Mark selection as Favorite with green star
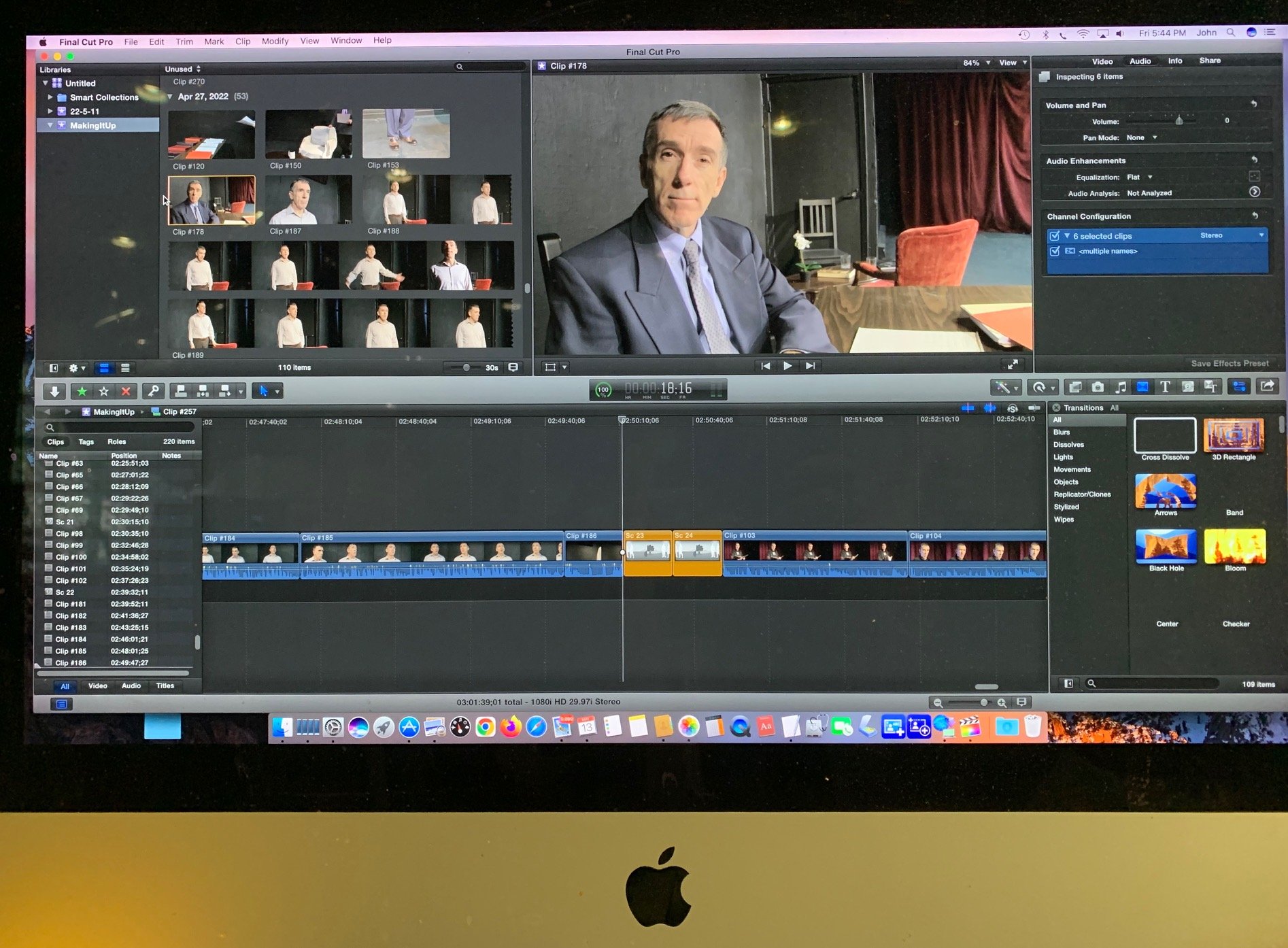 point(82,391)
